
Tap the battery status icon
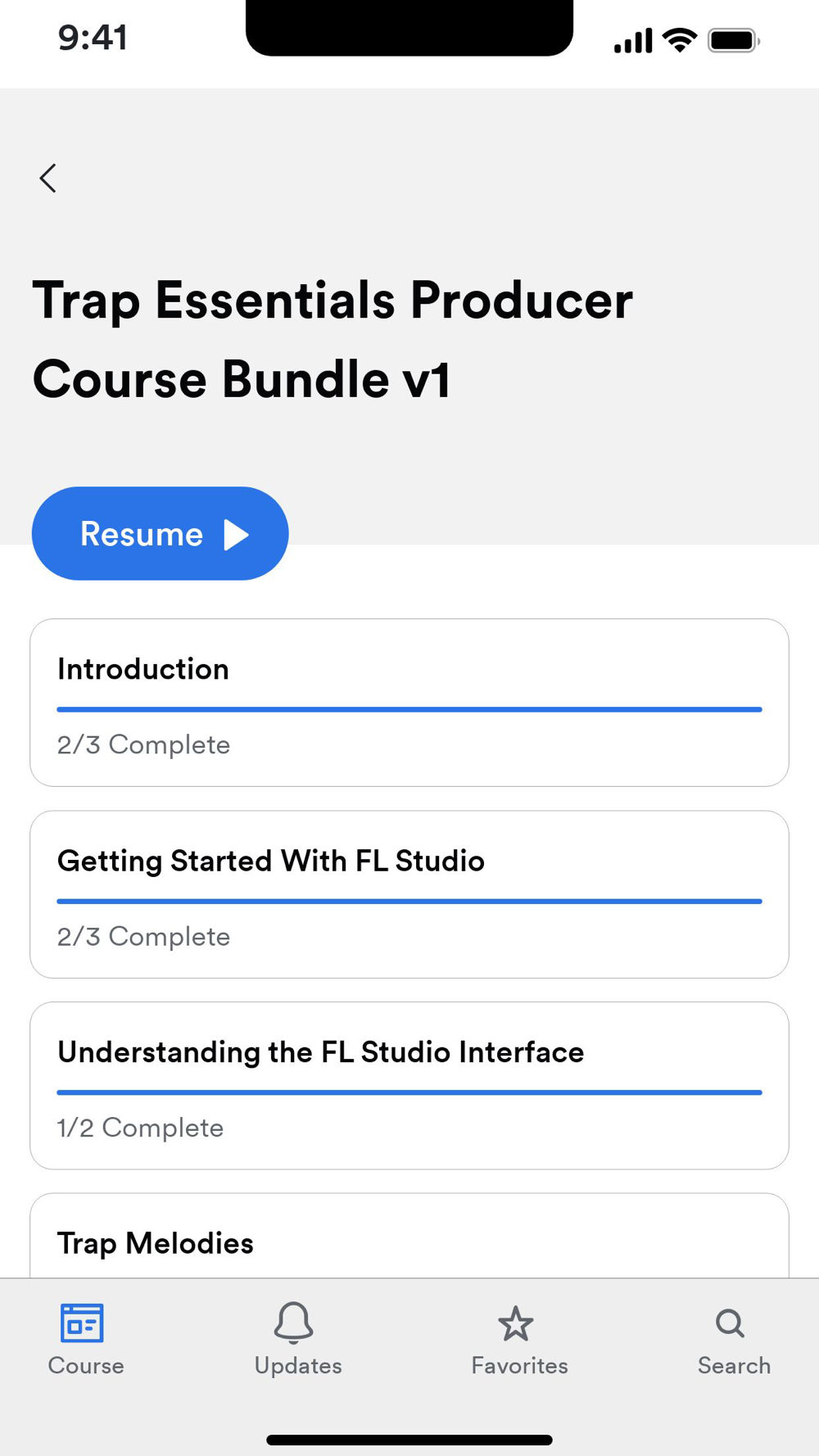tap(734, 40)
